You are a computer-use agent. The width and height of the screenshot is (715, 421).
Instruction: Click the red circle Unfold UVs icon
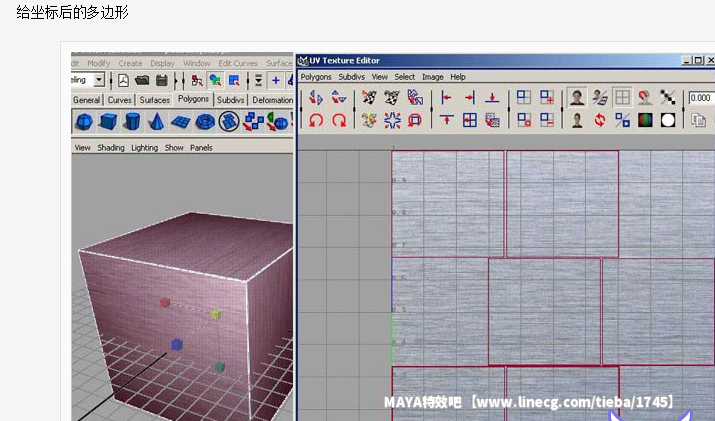click(414, 120)
